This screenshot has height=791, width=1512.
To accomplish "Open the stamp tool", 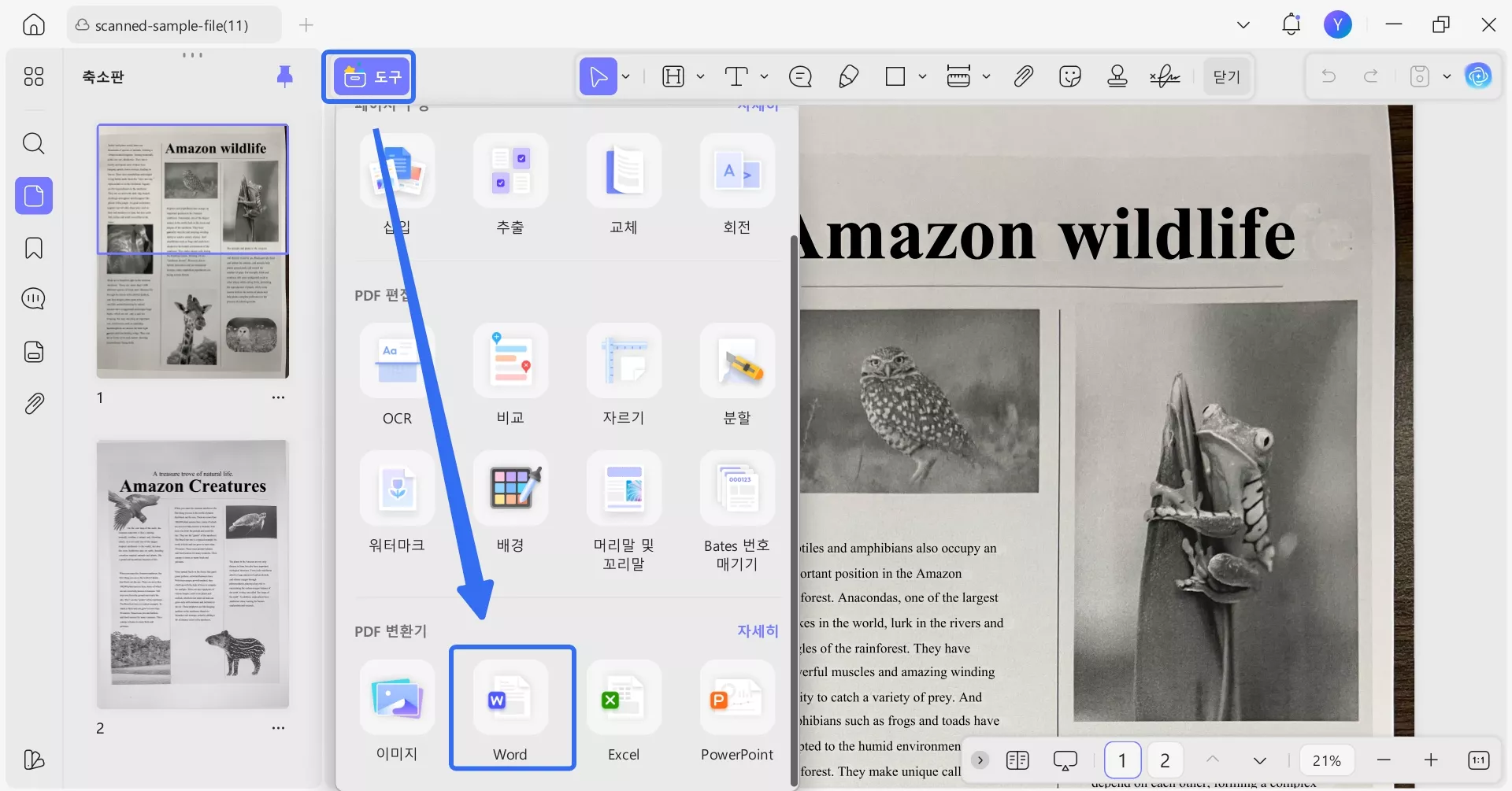I will point(1117,76).
